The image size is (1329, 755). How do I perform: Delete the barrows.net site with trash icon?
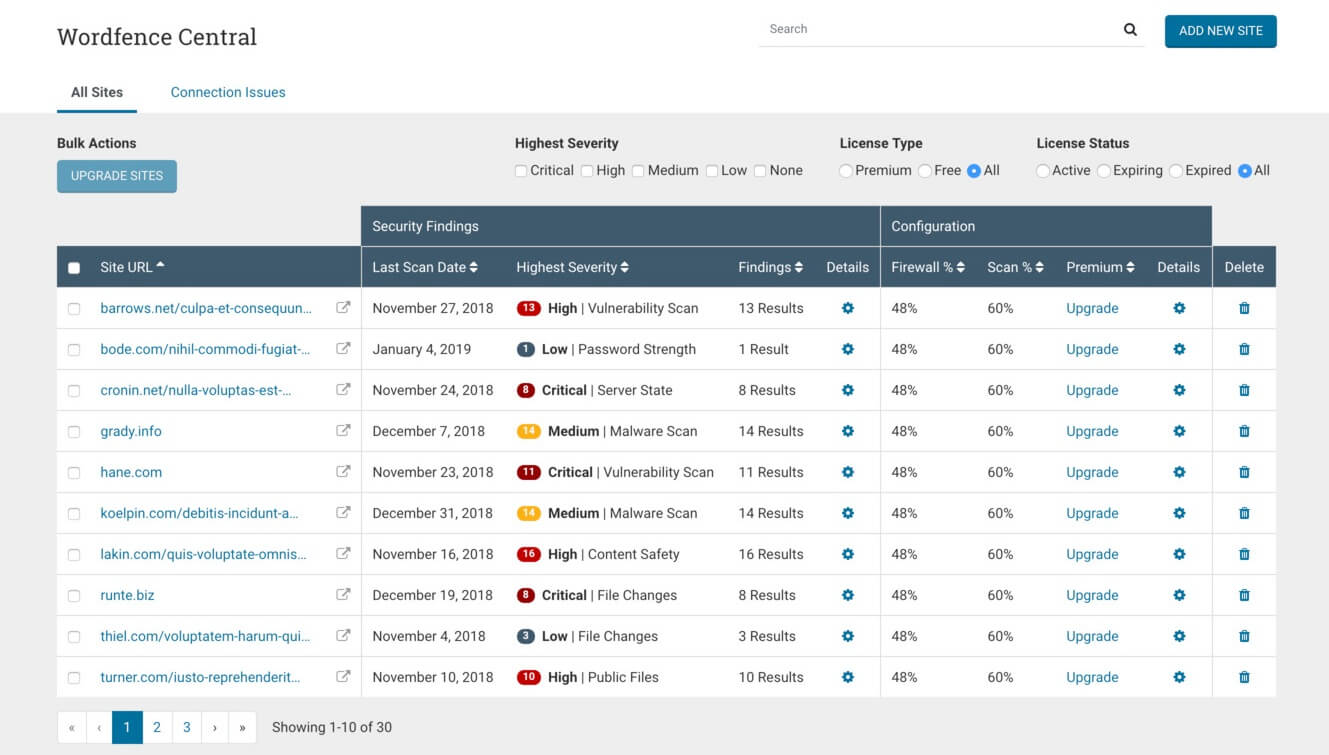click(x=1244, y=308)
